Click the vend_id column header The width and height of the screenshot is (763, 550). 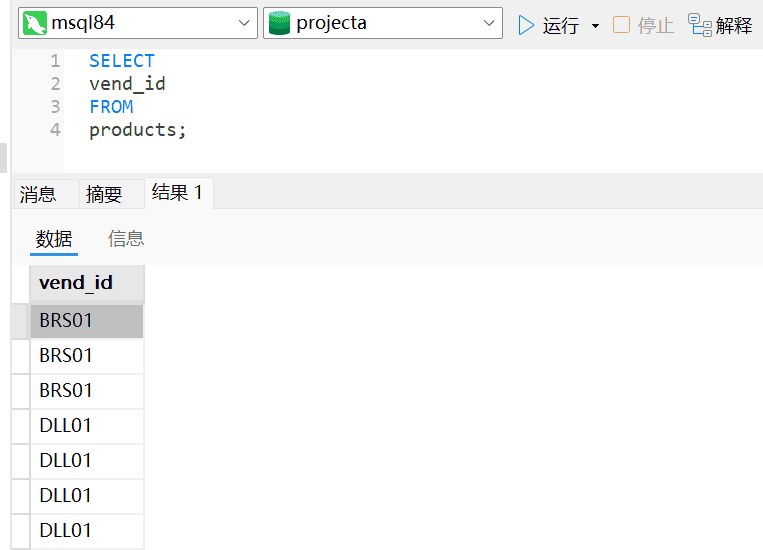(76, 283)
